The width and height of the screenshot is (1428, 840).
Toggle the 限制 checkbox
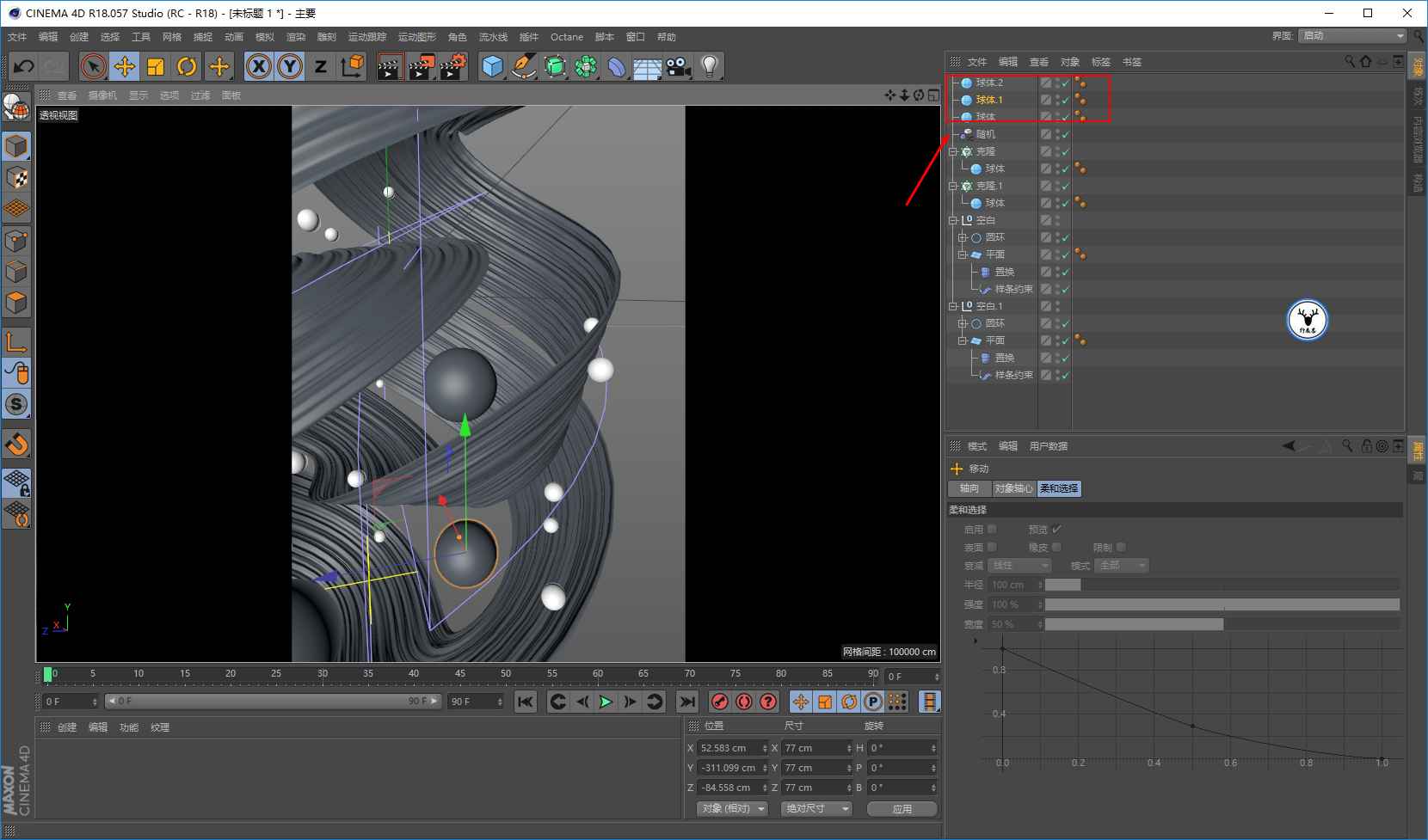1121,548
